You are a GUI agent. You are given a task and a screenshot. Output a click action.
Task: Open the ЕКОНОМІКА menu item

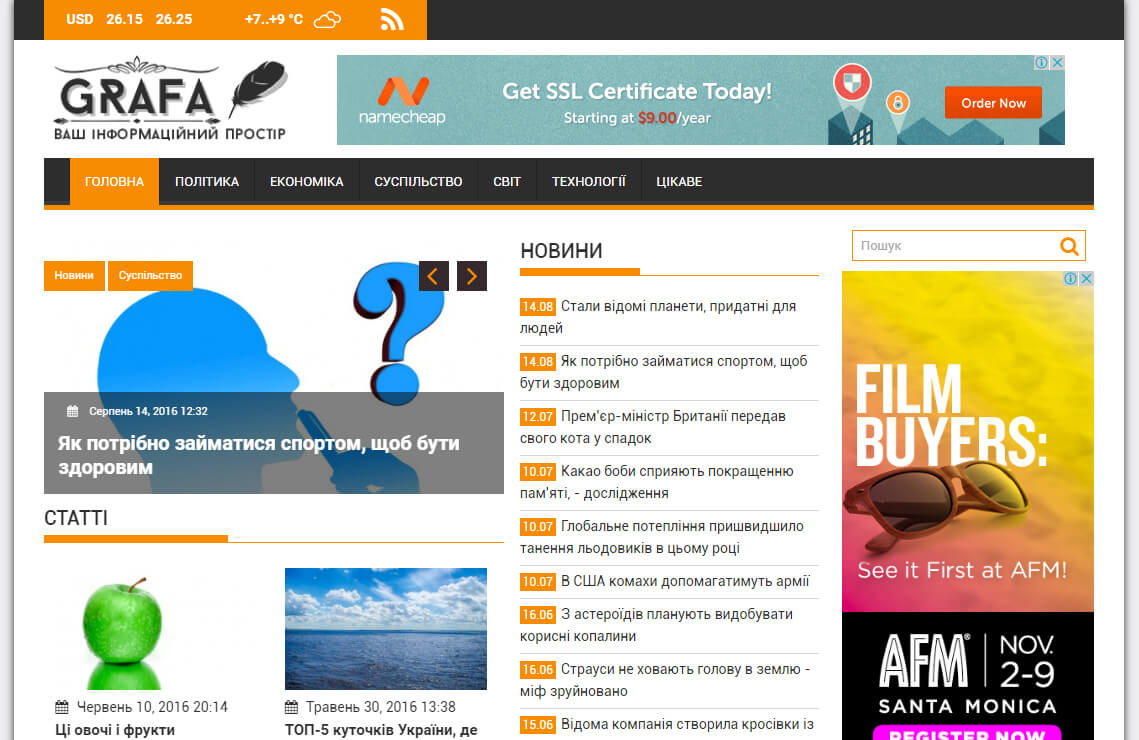pos(307,182)
